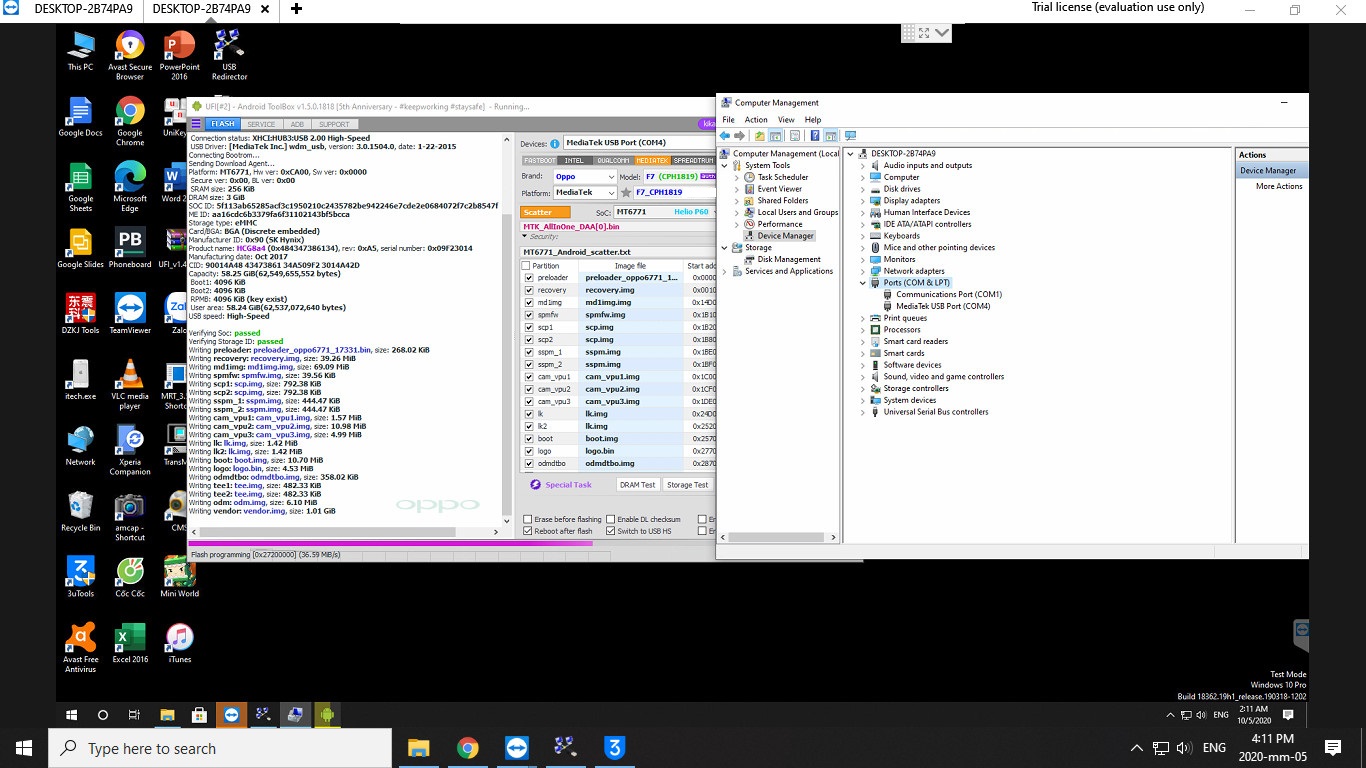Enable the Enable DL checksum checkbox

(x=611, y=519)
